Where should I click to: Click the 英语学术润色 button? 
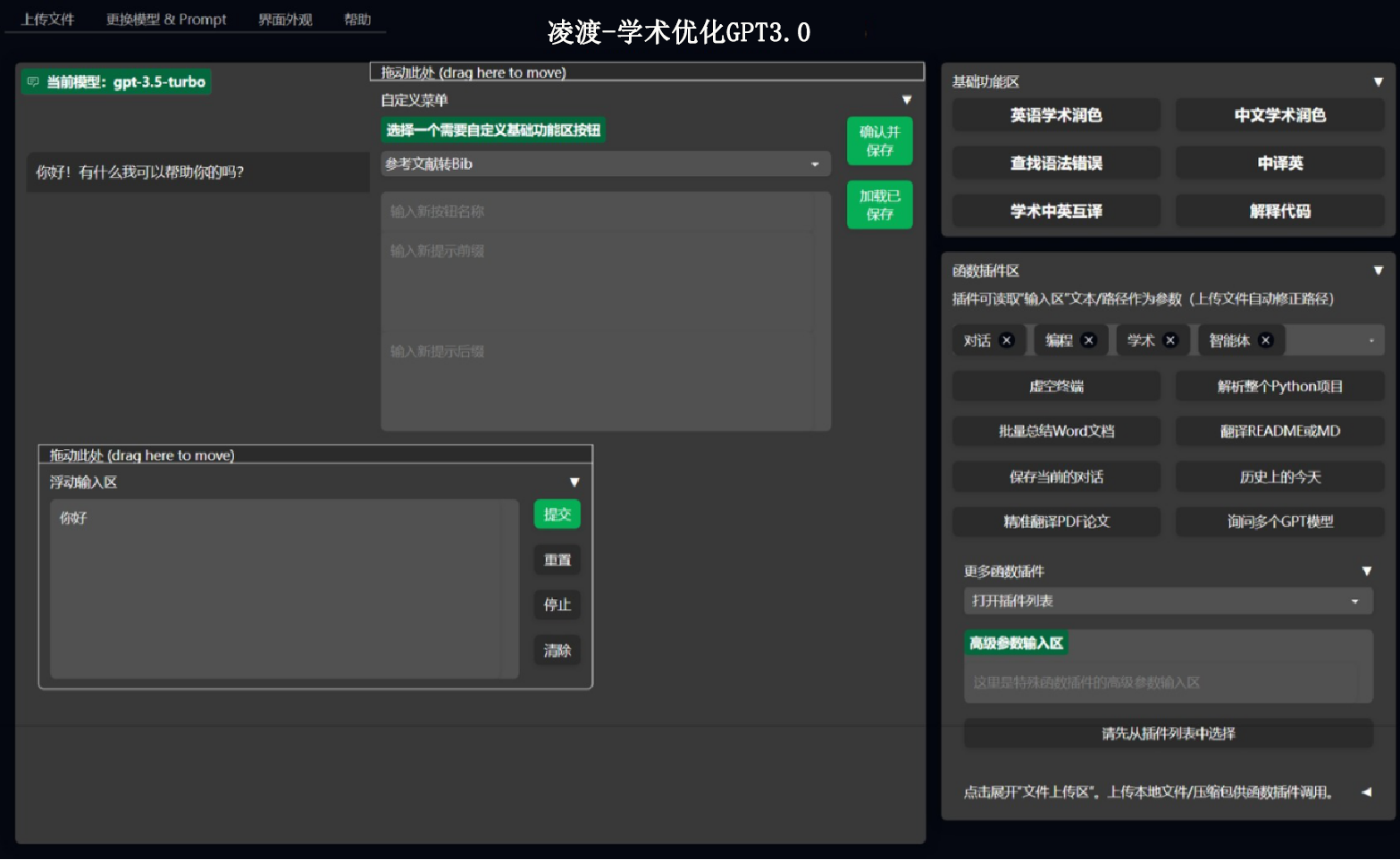coord(1056,115)
